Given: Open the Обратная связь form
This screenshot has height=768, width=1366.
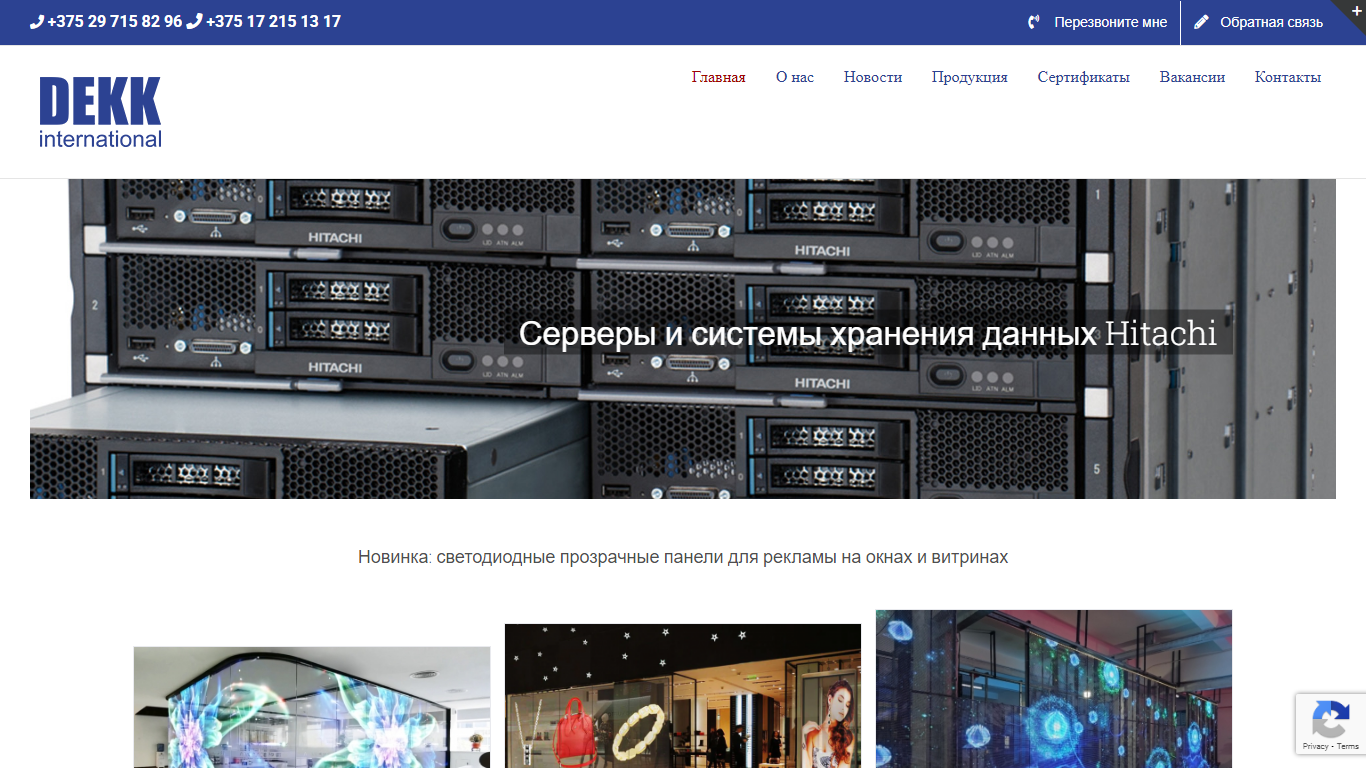Looking at the screenshot, I should point(1271,22).
